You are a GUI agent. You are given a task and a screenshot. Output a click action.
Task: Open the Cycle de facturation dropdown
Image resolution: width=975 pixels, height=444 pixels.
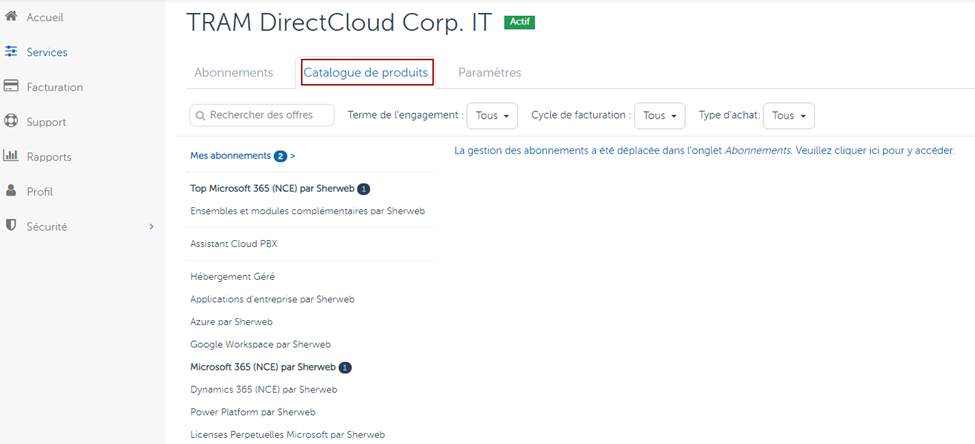point(660,116)
